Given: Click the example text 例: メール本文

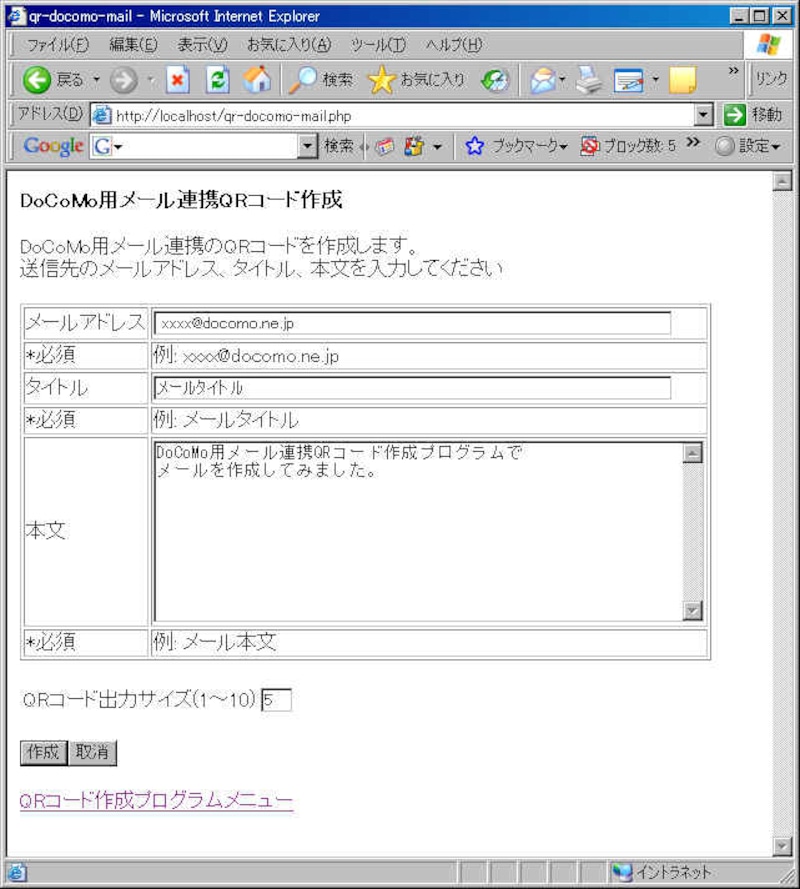Looking at the screenshot, I should point(214,642).
